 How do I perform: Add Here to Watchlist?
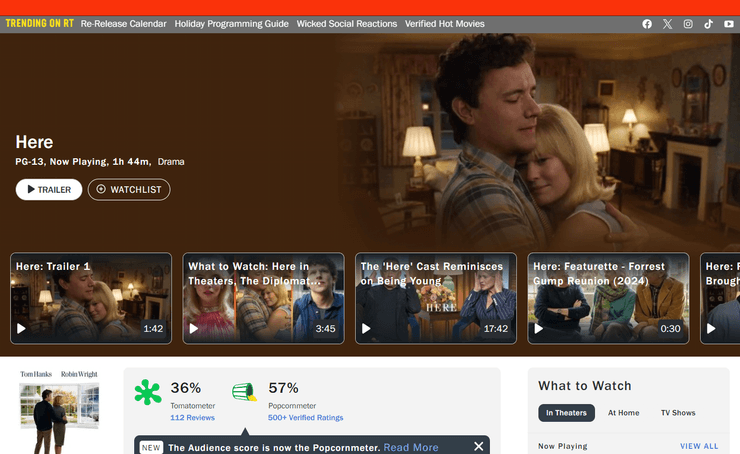(x=129, y=189)
